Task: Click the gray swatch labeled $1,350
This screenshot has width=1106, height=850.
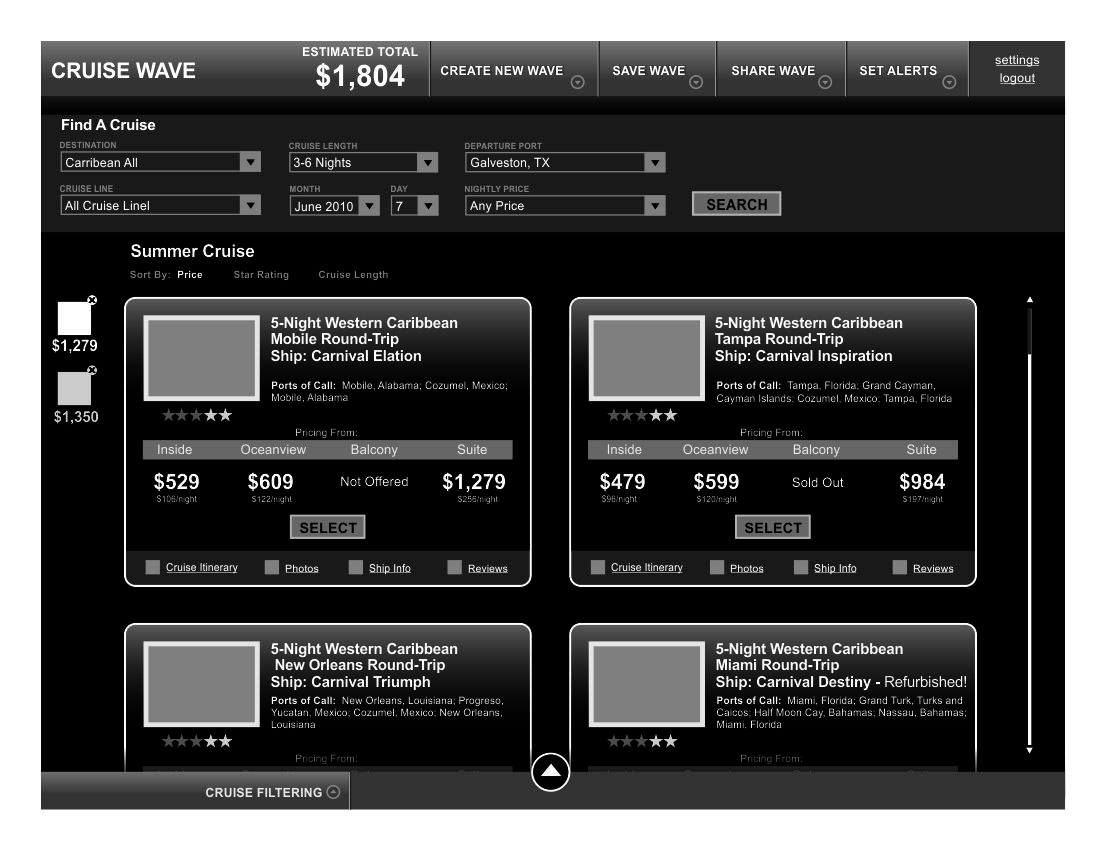Action: pos(74,389)
